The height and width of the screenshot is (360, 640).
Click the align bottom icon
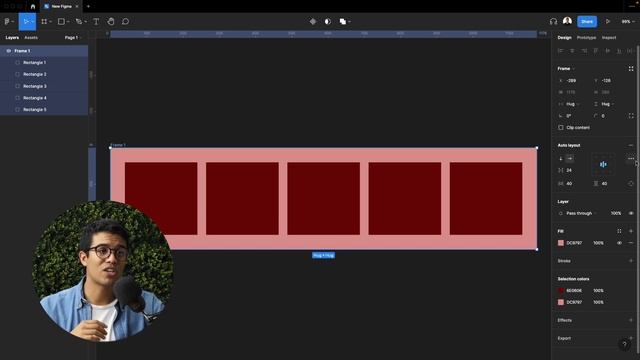[x=619, y=51]
